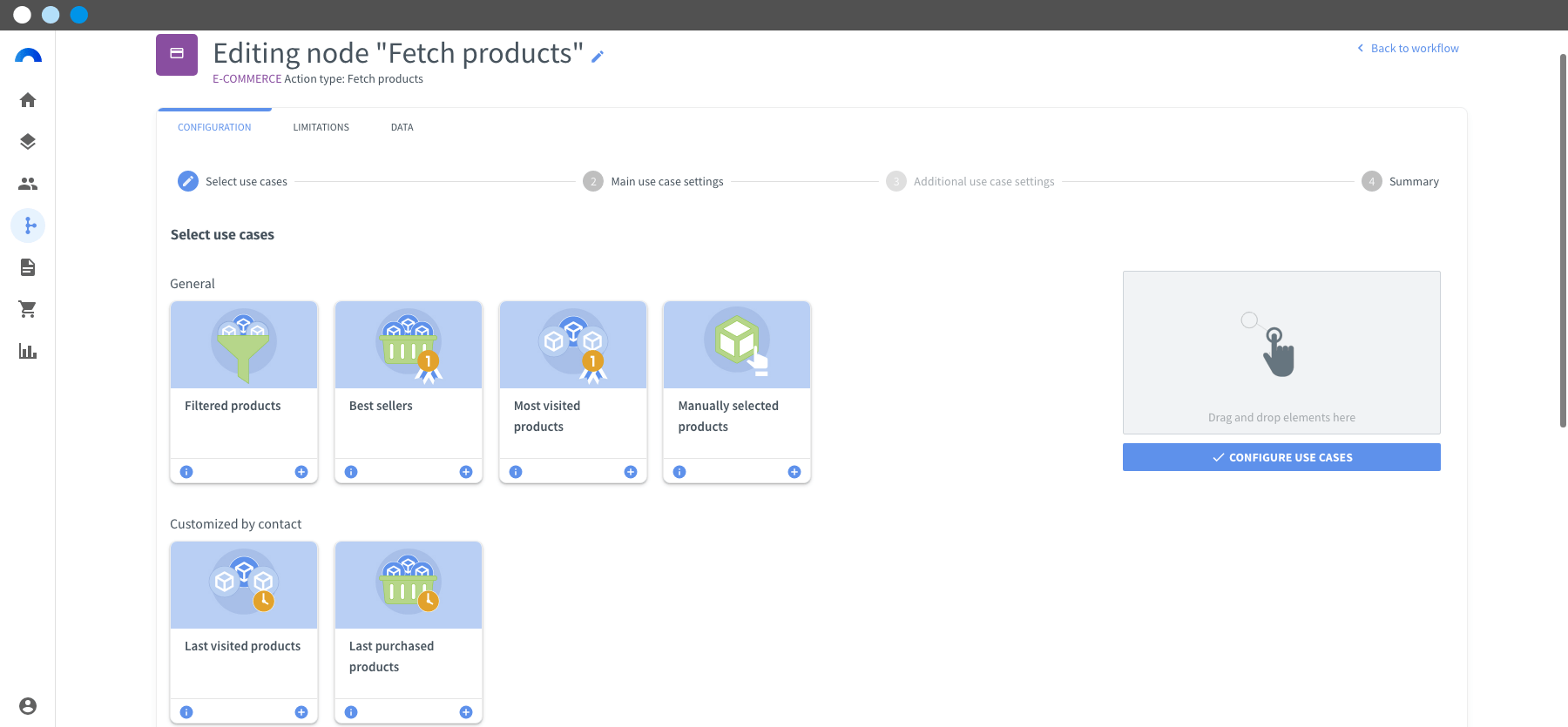Switch to the Limitations tab
Image resolution: width=1568 pixels, height=727 pixels.
click(321, 127)
